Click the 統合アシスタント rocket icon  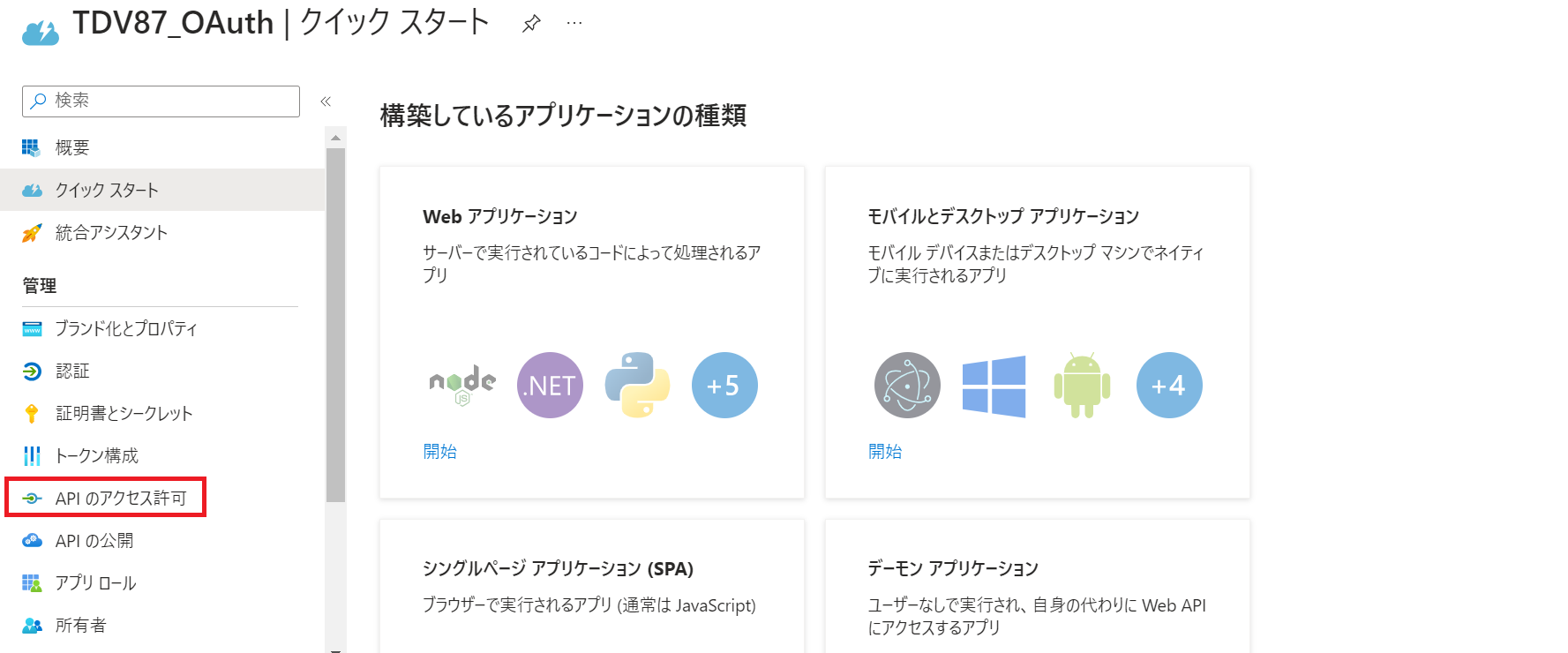[32, 233]
